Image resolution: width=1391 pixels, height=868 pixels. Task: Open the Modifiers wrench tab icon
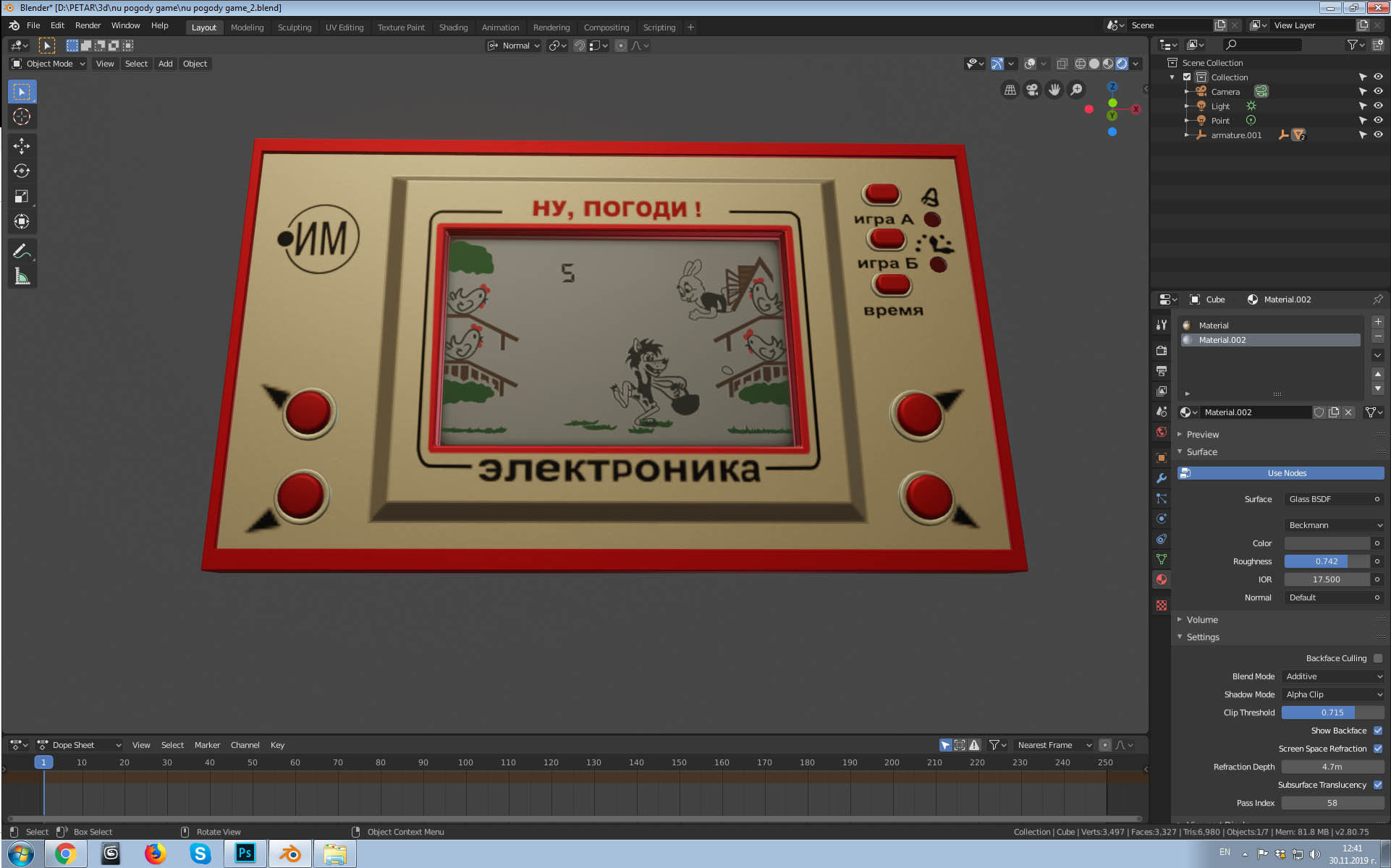click(1162, 478)
